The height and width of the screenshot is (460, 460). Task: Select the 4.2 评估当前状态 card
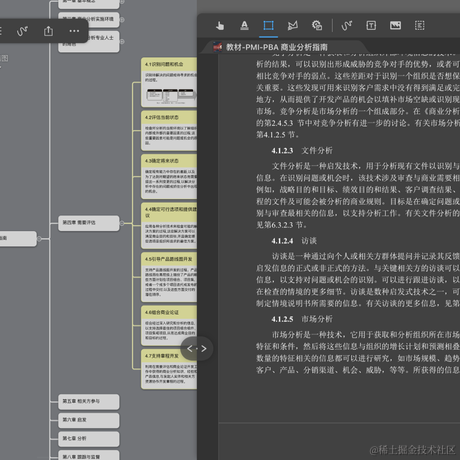169,131
